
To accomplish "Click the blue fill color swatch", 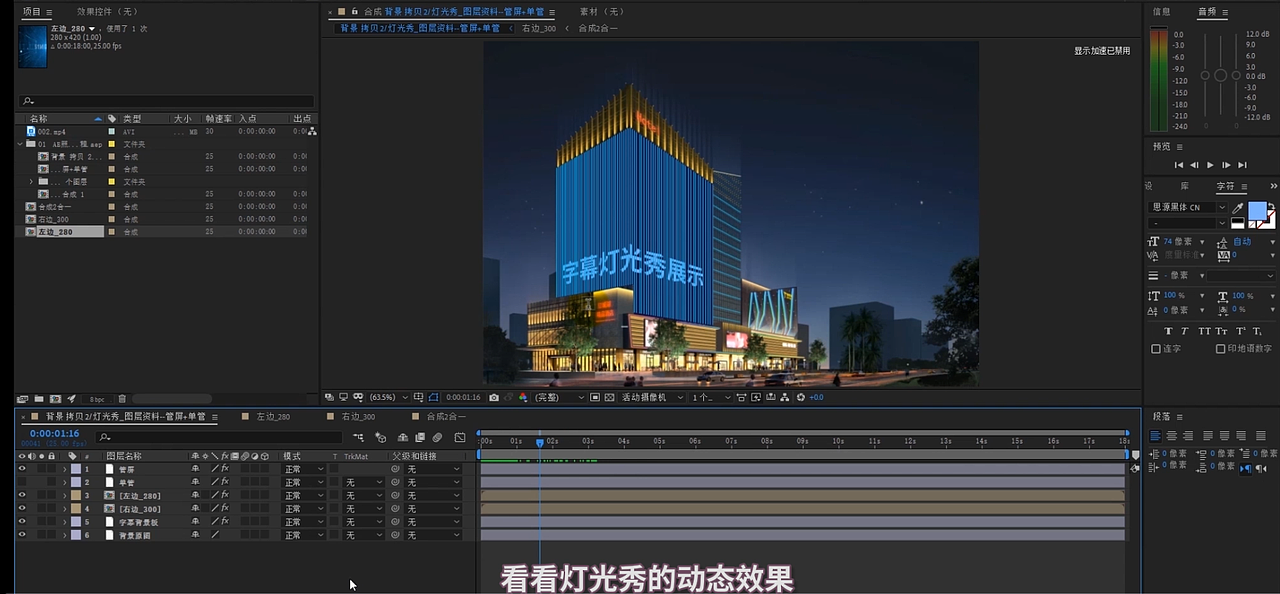I will point(1259,211).
